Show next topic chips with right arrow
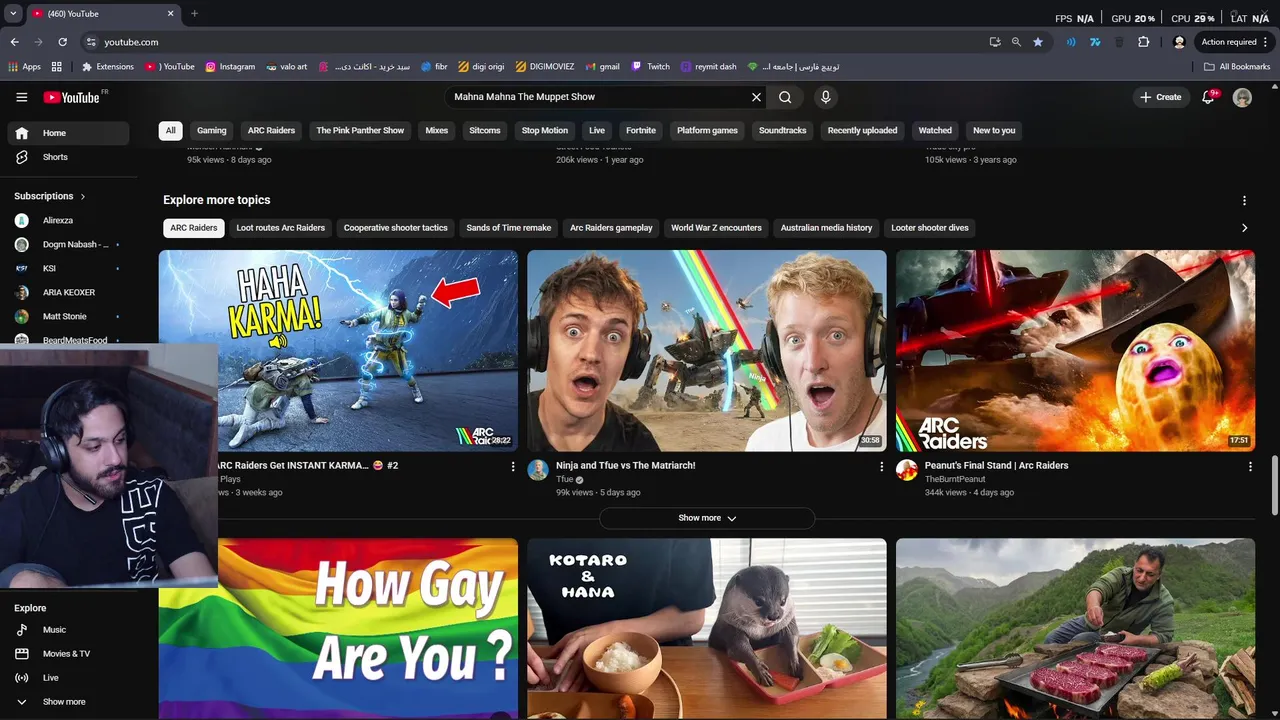The width and height of the screenshot is (1280, 720). [x=1244, y=228]
